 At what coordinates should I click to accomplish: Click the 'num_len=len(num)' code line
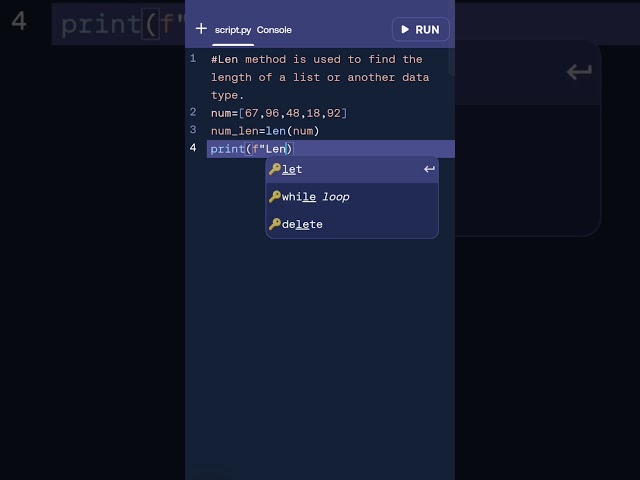pos(265,131)
